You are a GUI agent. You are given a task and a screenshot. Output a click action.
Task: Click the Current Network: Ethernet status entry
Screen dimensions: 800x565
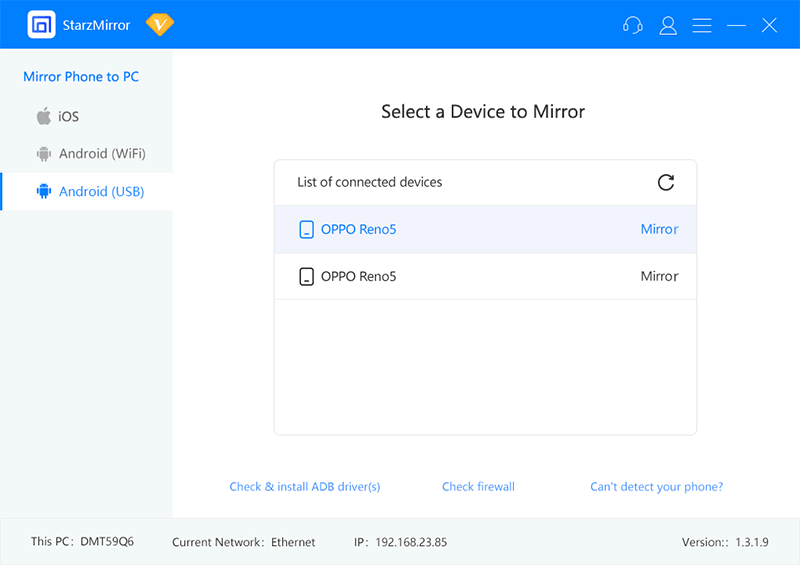pos(243,542)
